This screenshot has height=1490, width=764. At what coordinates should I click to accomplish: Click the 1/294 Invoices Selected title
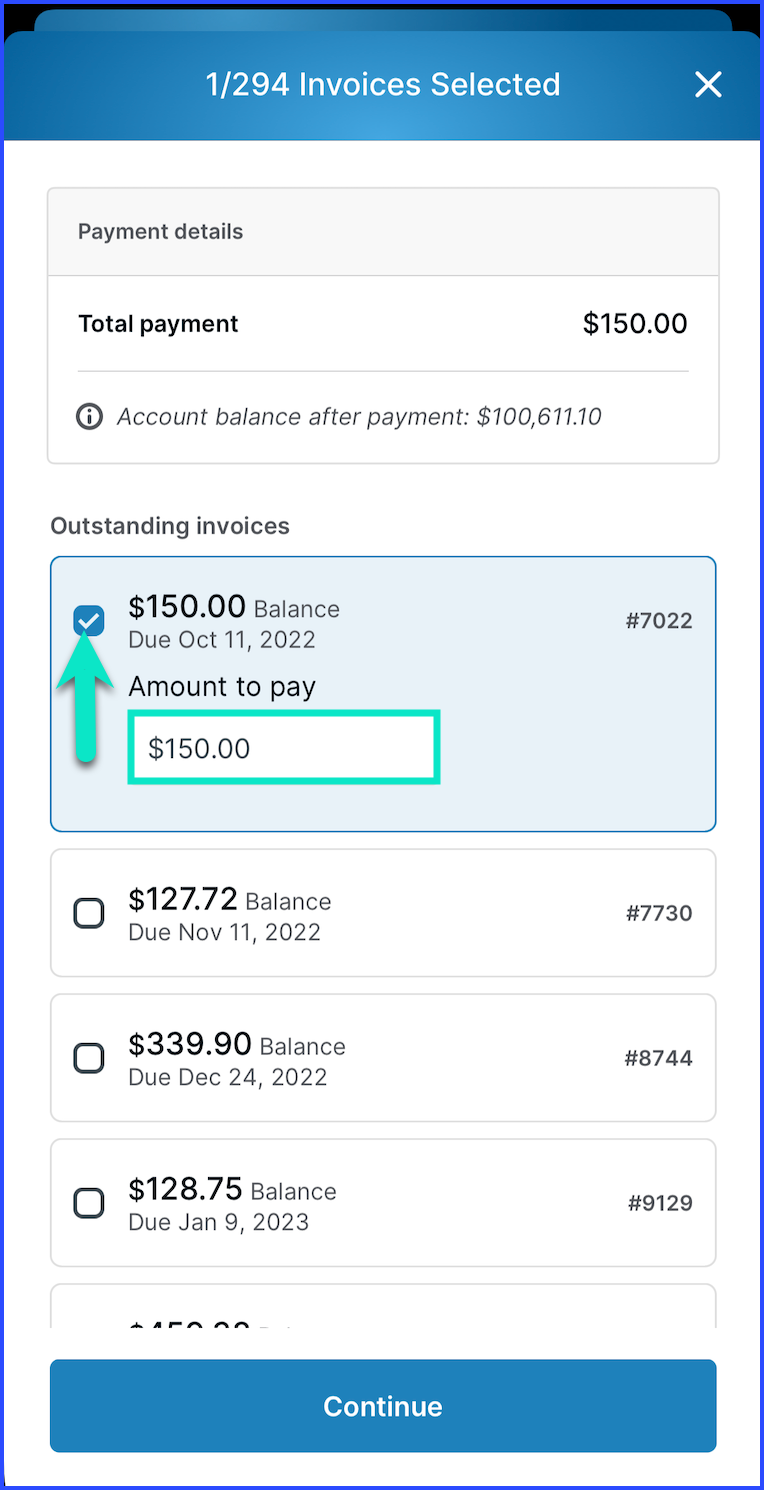(383, 85)
